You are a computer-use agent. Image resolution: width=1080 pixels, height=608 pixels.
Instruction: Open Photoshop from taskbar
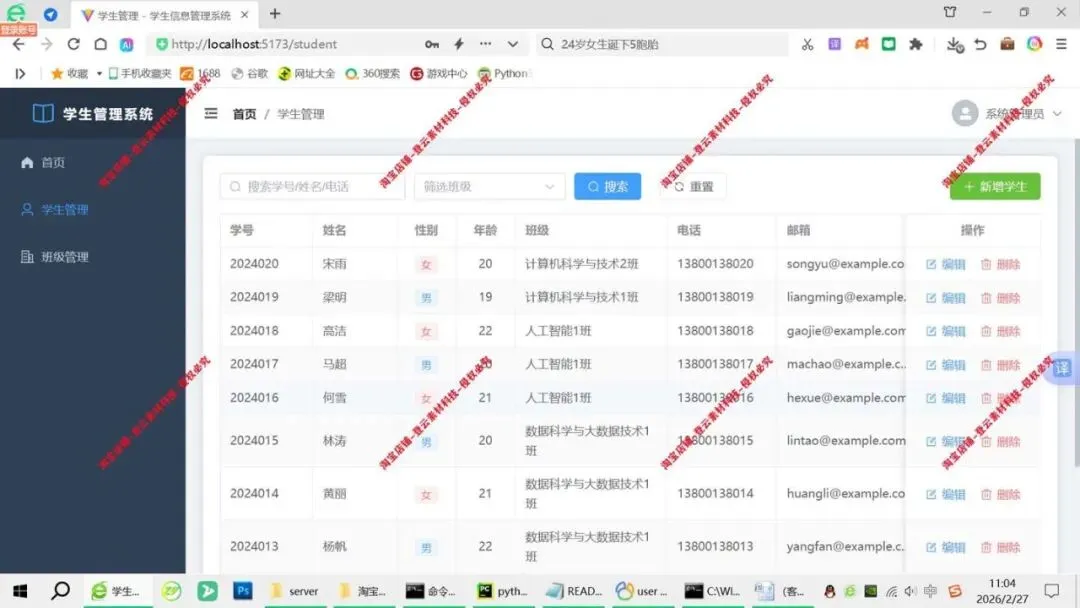coord(242,591)
